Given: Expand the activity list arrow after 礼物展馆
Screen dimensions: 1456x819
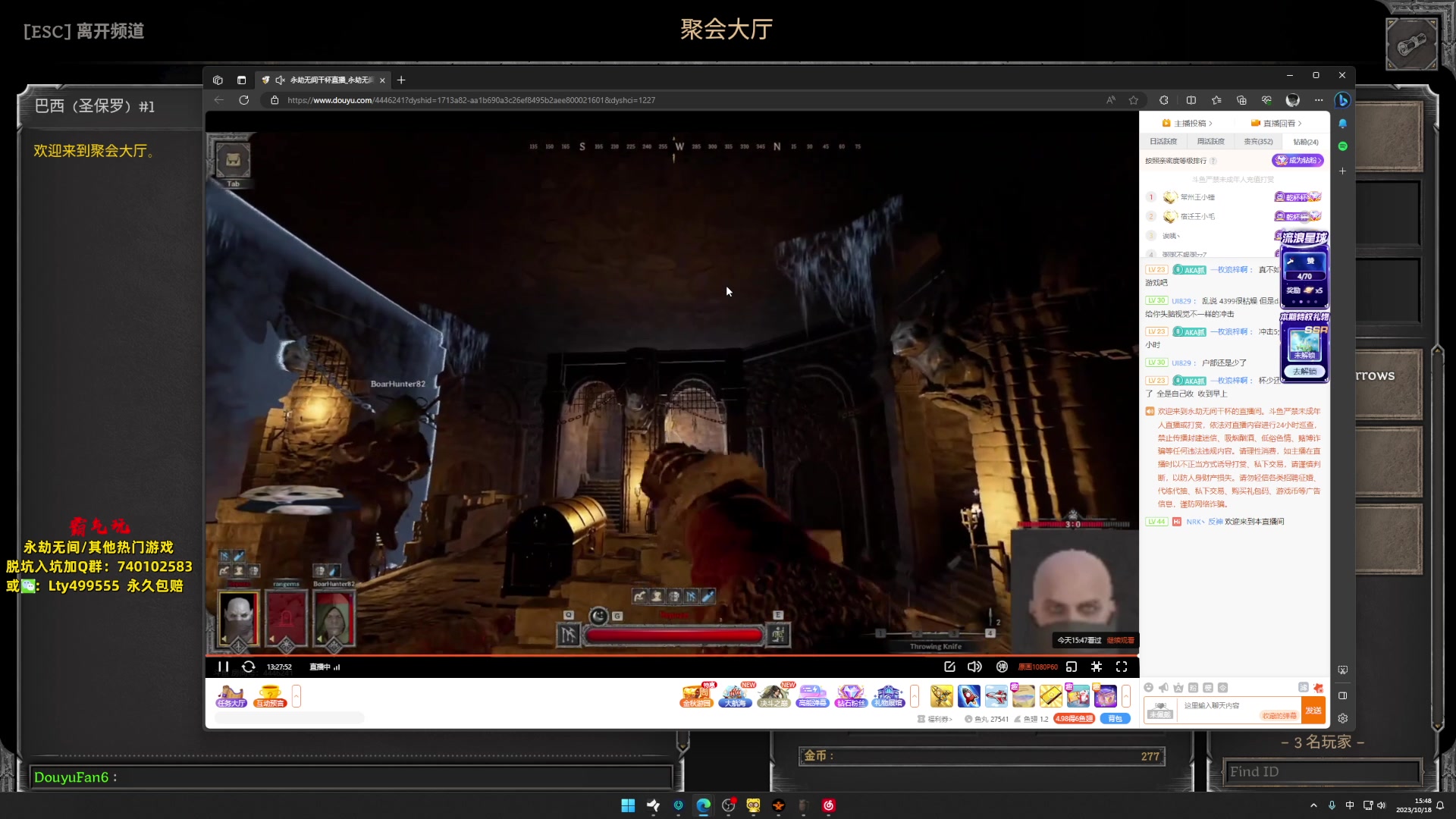Looking at the screenshot, I should [915, 696].
